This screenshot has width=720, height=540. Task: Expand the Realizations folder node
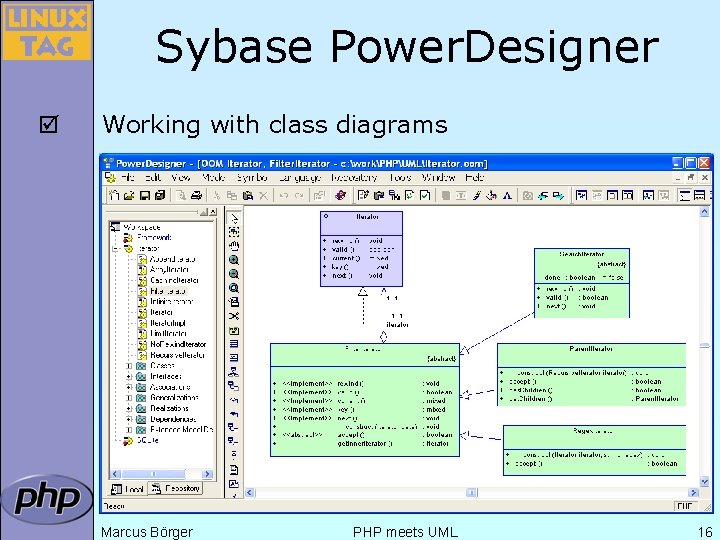pyautogui.click(x=129, y=409)
